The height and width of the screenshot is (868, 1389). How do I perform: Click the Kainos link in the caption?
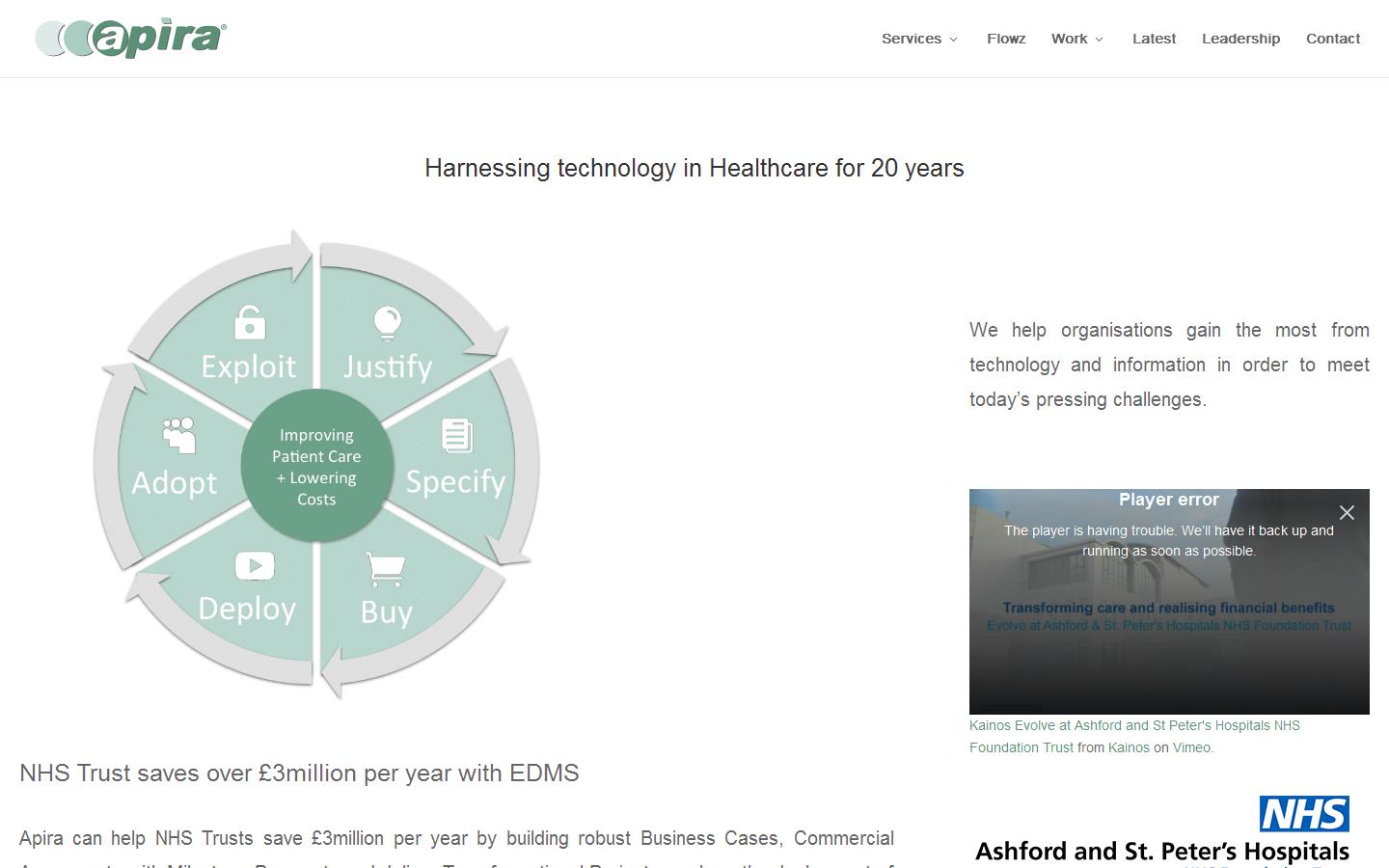[1130, 747]
